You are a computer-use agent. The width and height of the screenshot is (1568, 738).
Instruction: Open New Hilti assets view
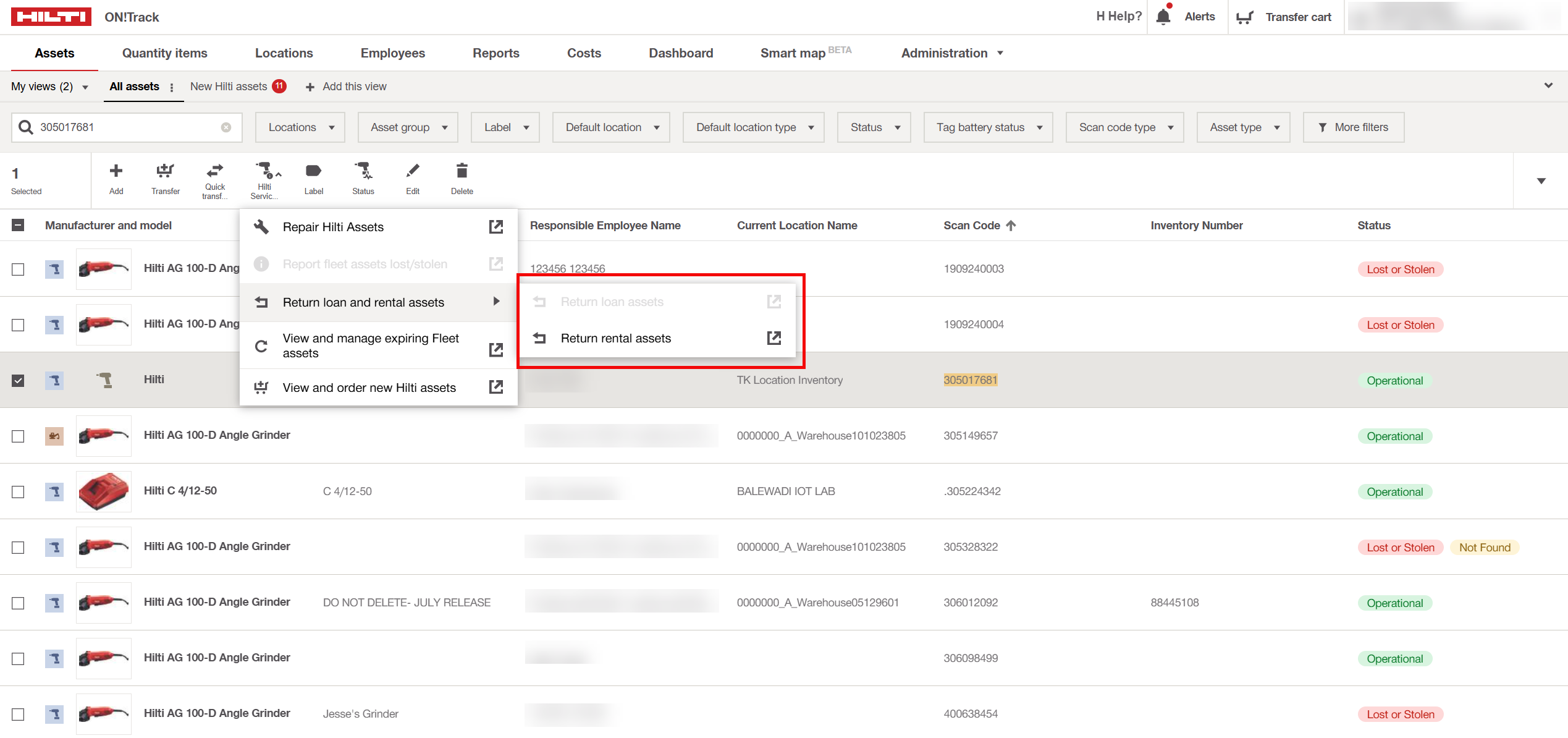[x=229, y=87]
